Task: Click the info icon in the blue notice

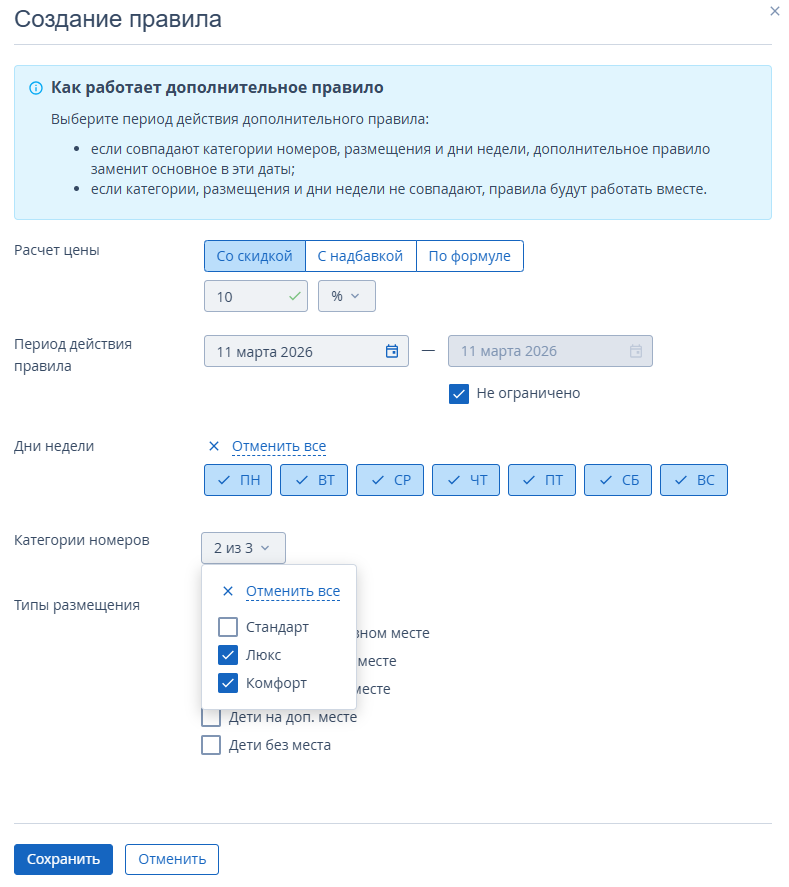Action: pyautogui.click(x=37, y=88)
